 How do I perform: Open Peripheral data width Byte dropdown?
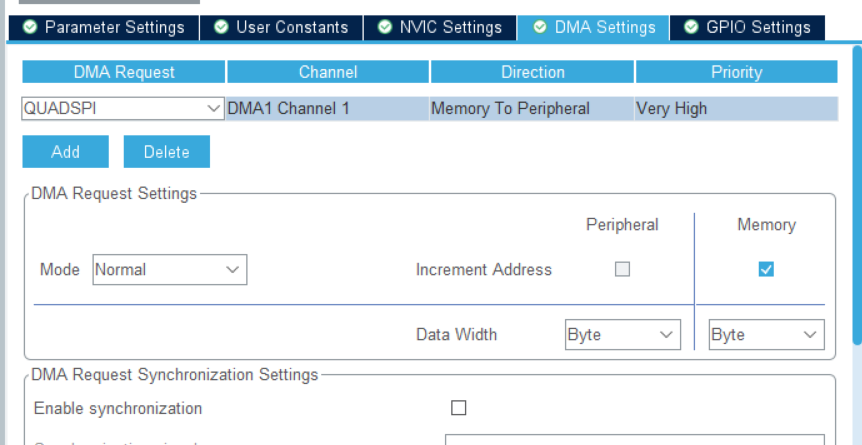coord(622,335)
